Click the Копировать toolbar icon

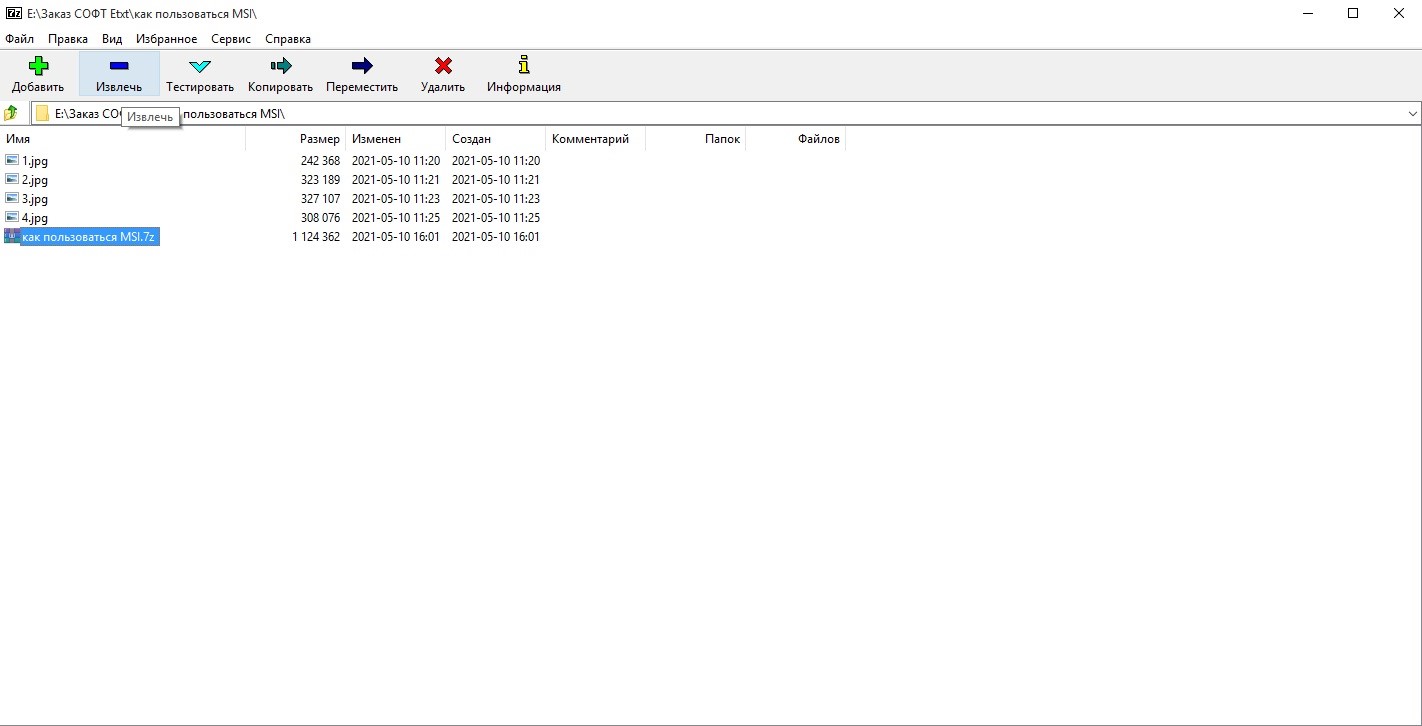[x=280, y=67]
